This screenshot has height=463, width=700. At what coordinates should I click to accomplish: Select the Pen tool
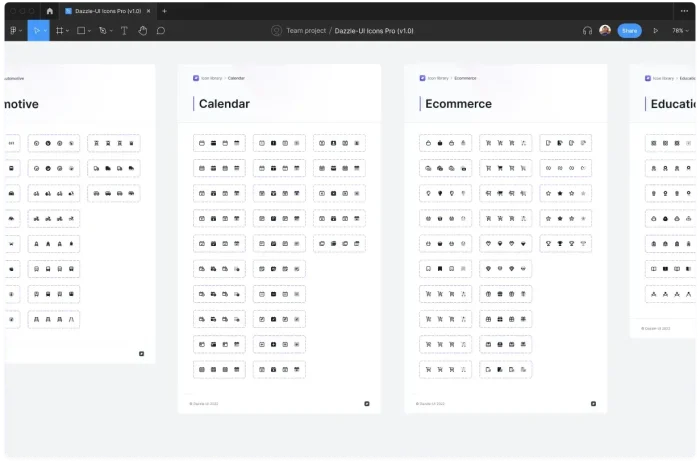pyautogui.click(x=103, y=31)
